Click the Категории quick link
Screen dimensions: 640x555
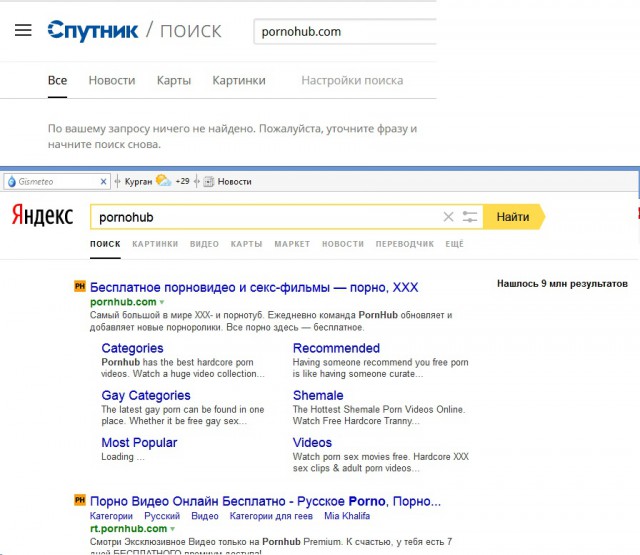click(x=111, y=516)
